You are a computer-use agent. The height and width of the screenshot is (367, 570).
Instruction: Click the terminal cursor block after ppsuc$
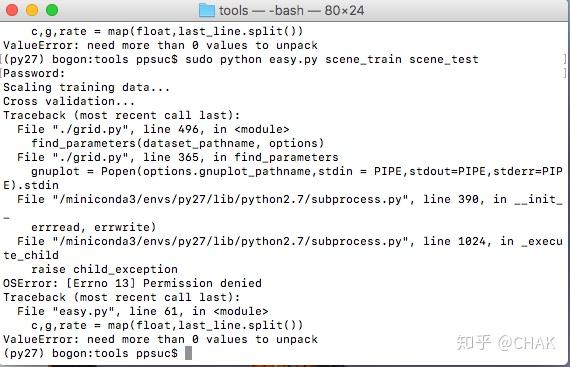pos(188,353)
